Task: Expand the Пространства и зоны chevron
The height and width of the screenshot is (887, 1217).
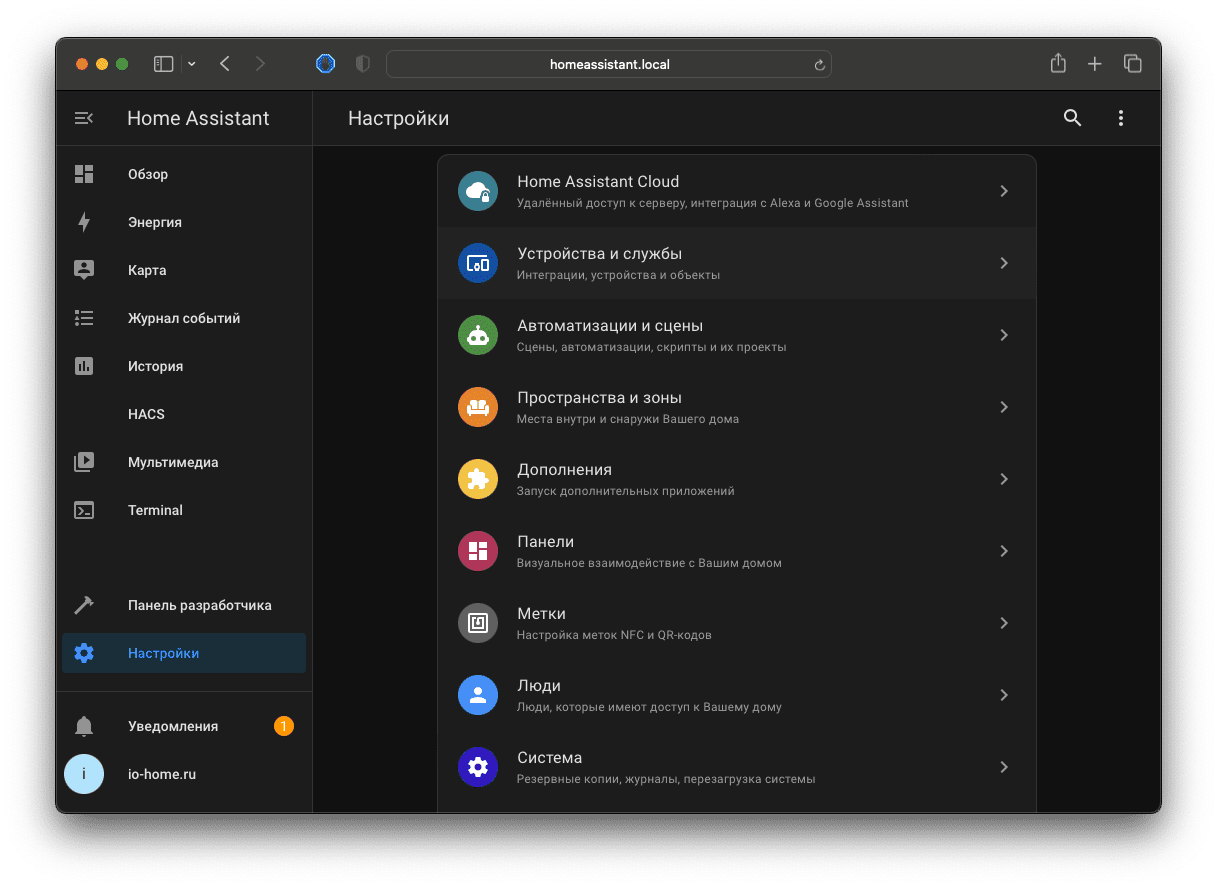Action: pyautogui.click(x=1004, y=407)
